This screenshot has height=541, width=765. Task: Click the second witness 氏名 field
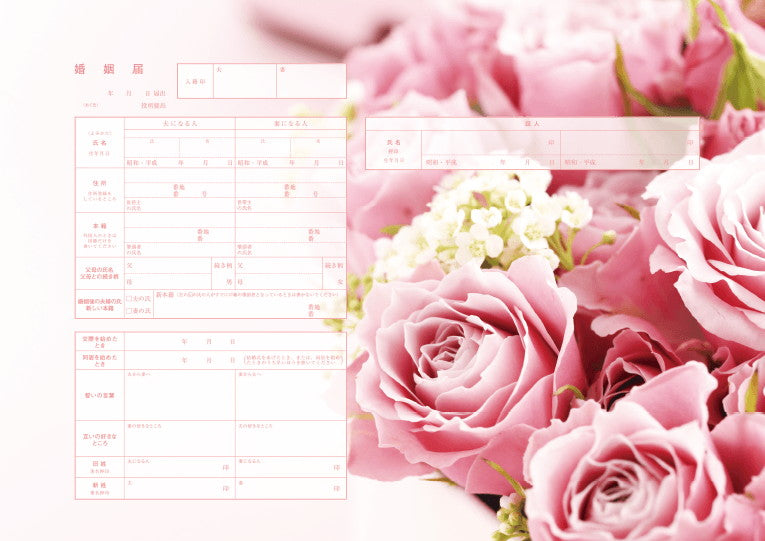[628, 144]
